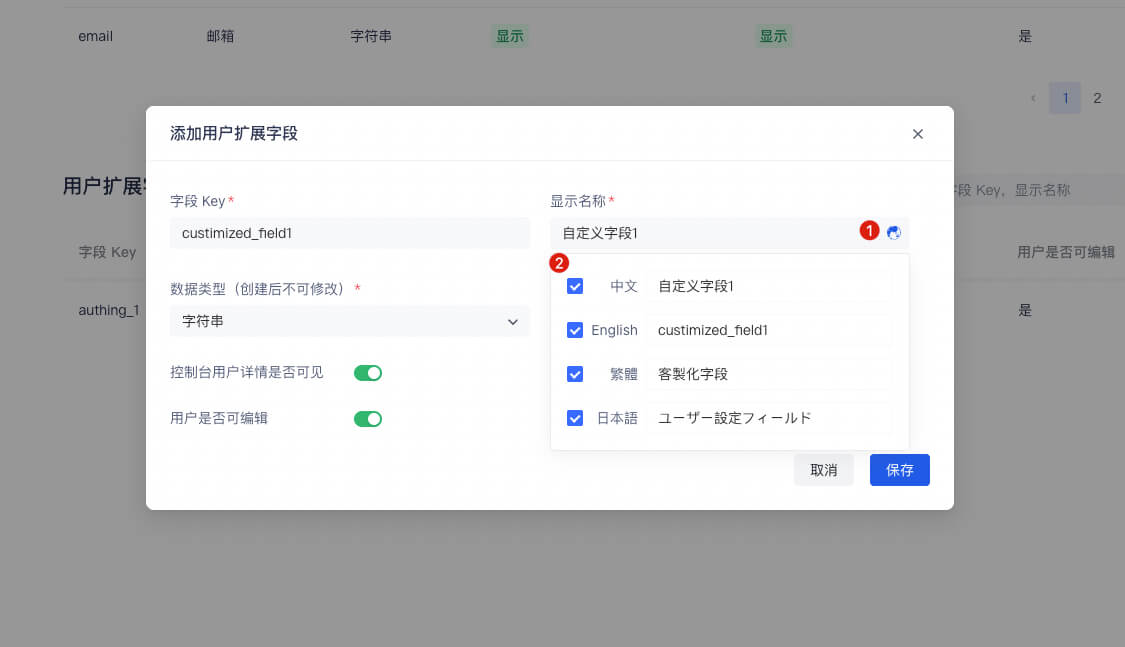Uncheck the 日本語 language checkbox
This screenshot has height=647, width=1125.
coord(575,418)
